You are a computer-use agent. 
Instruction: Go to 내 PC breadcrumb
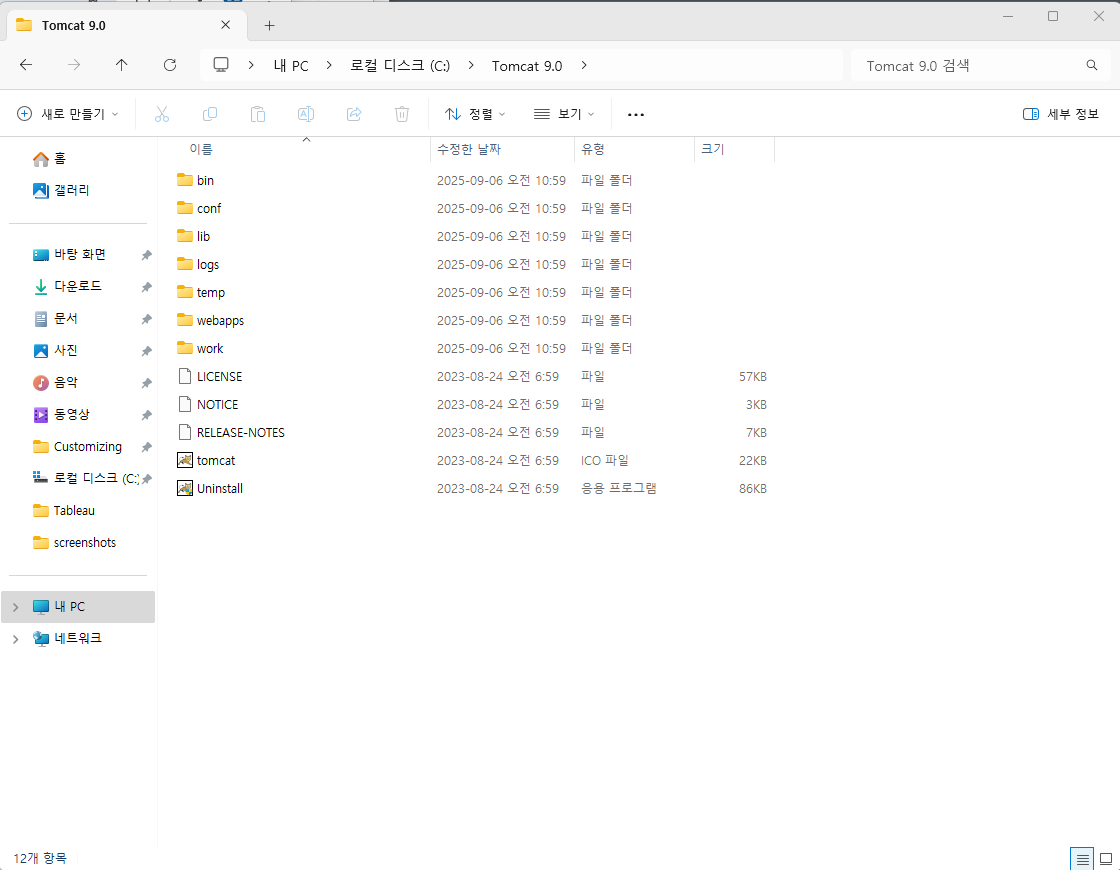pyautogui.click(x=291, y=66)
